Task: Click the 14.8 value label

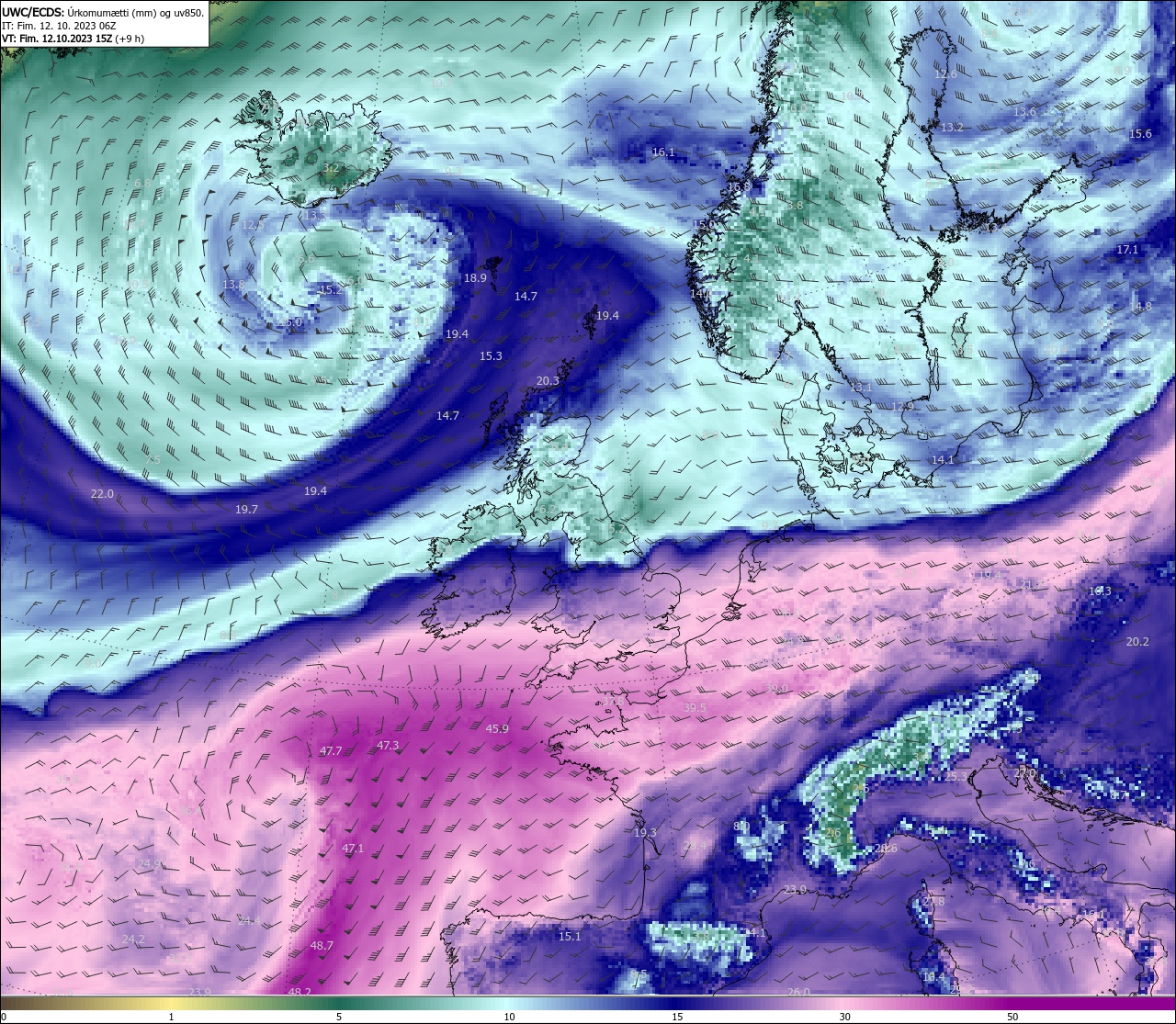Action: tap(1140, 307)
